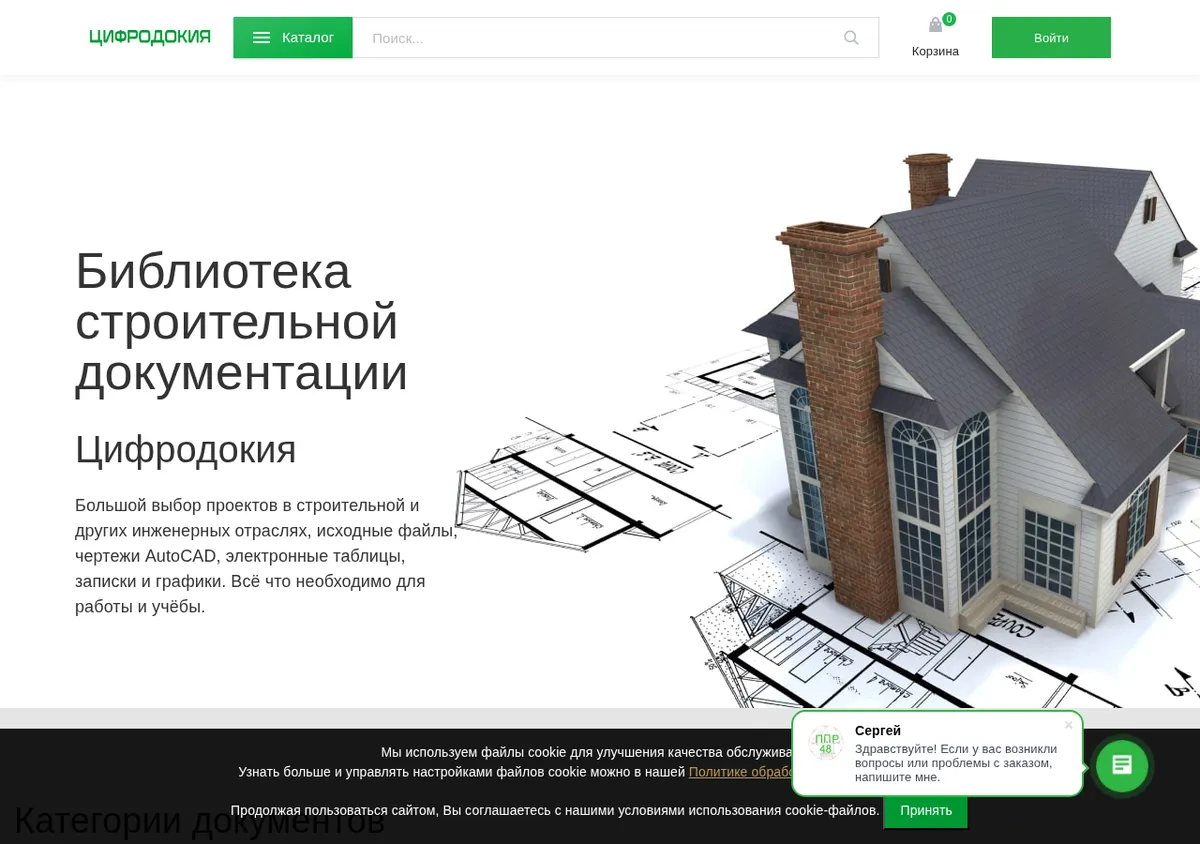
Task: Accept cookies with Принять button
Action: (926, 810)
